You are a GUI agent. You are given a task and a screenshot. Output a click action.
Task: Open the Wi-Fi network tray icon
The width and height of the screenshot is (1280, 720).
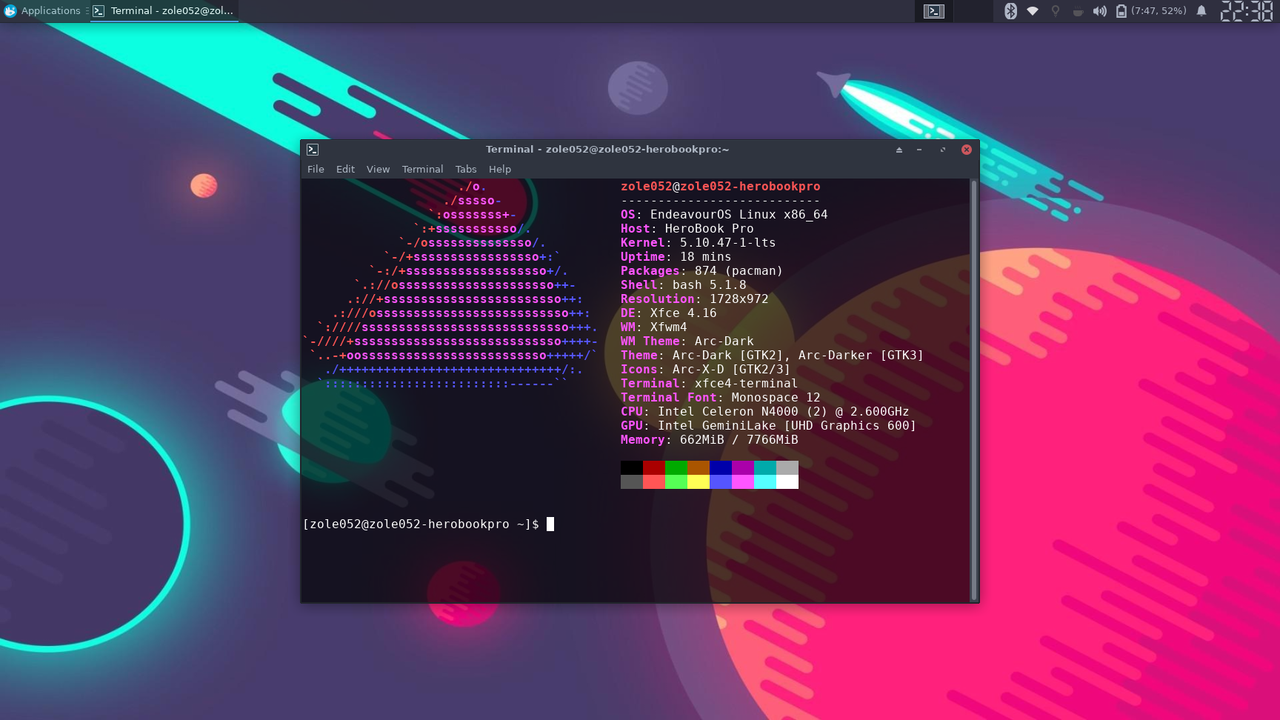(1032, 11)
